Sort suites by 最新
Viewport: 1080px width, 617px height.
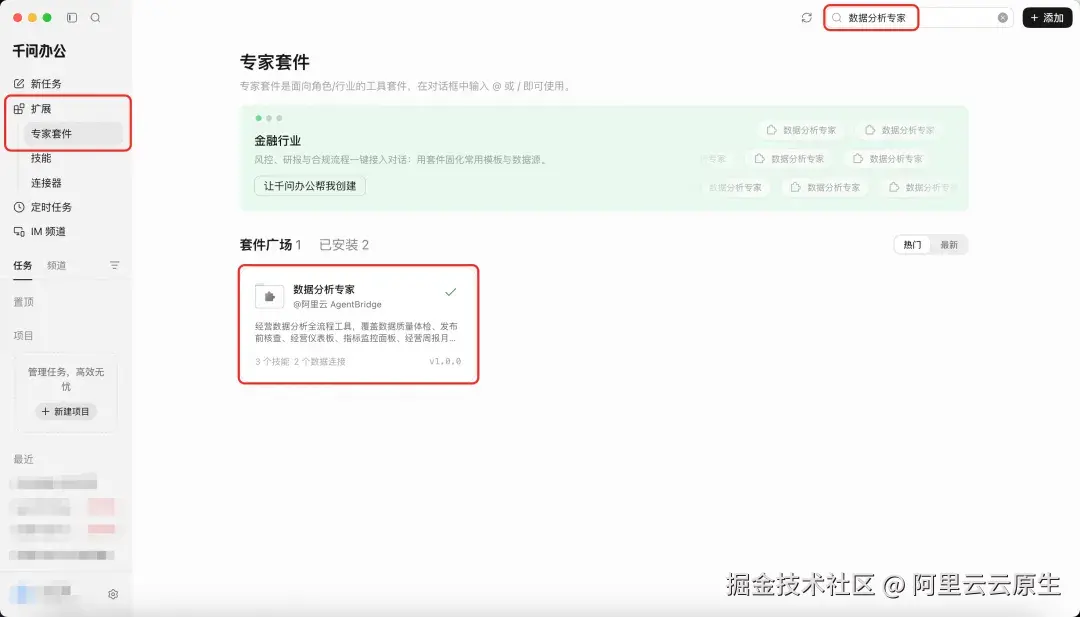point(949,245)
